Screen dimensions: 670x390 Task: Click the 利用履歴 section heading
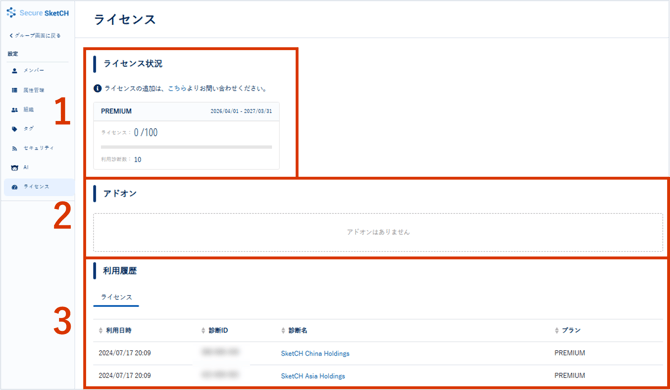[120, 271]
